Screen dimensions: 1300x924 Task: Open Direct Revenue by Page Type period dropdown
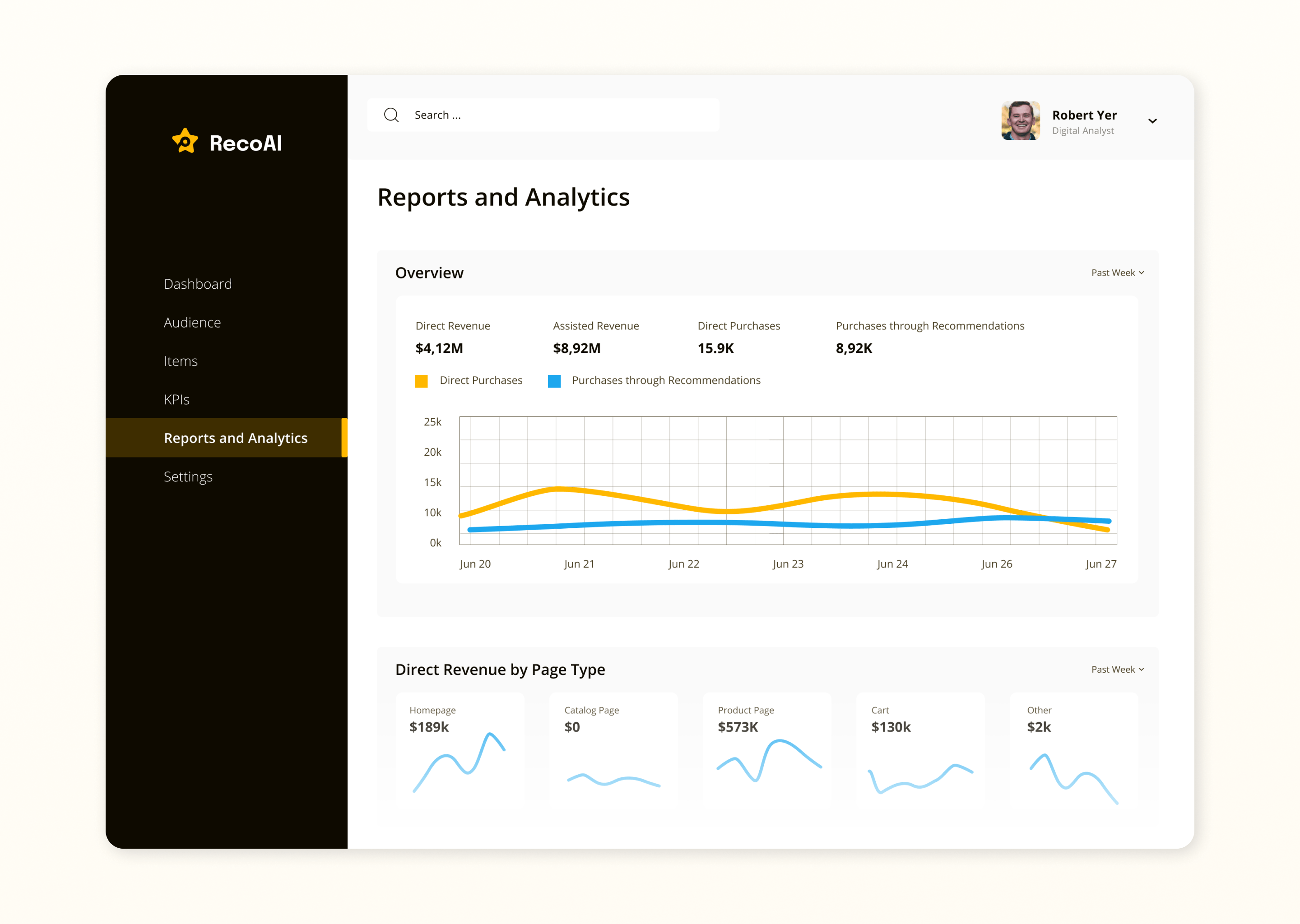(1117, 670)
